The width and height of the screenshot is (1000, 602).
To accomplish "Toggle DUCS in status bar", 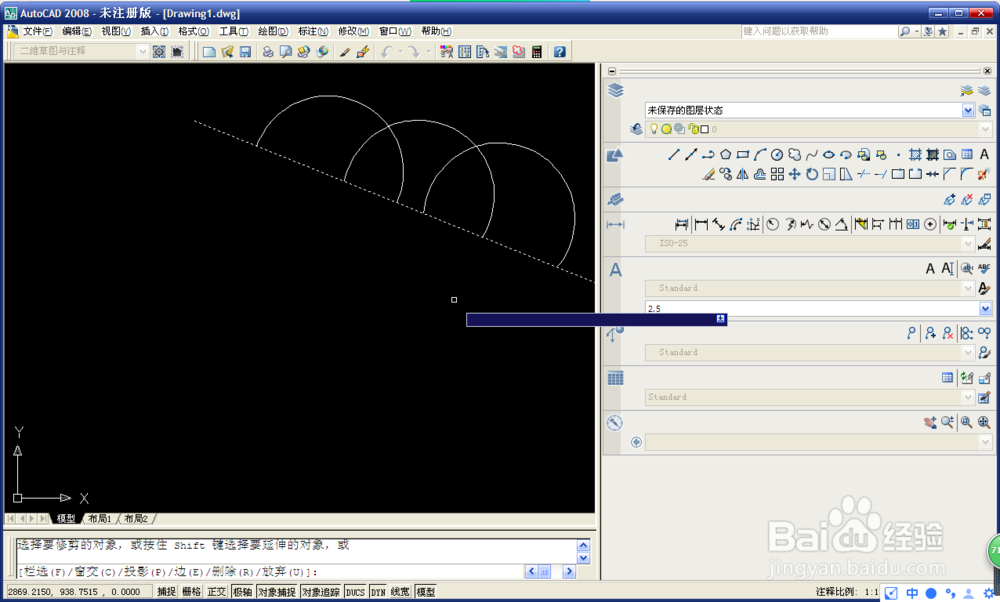I will click(355, 592).
